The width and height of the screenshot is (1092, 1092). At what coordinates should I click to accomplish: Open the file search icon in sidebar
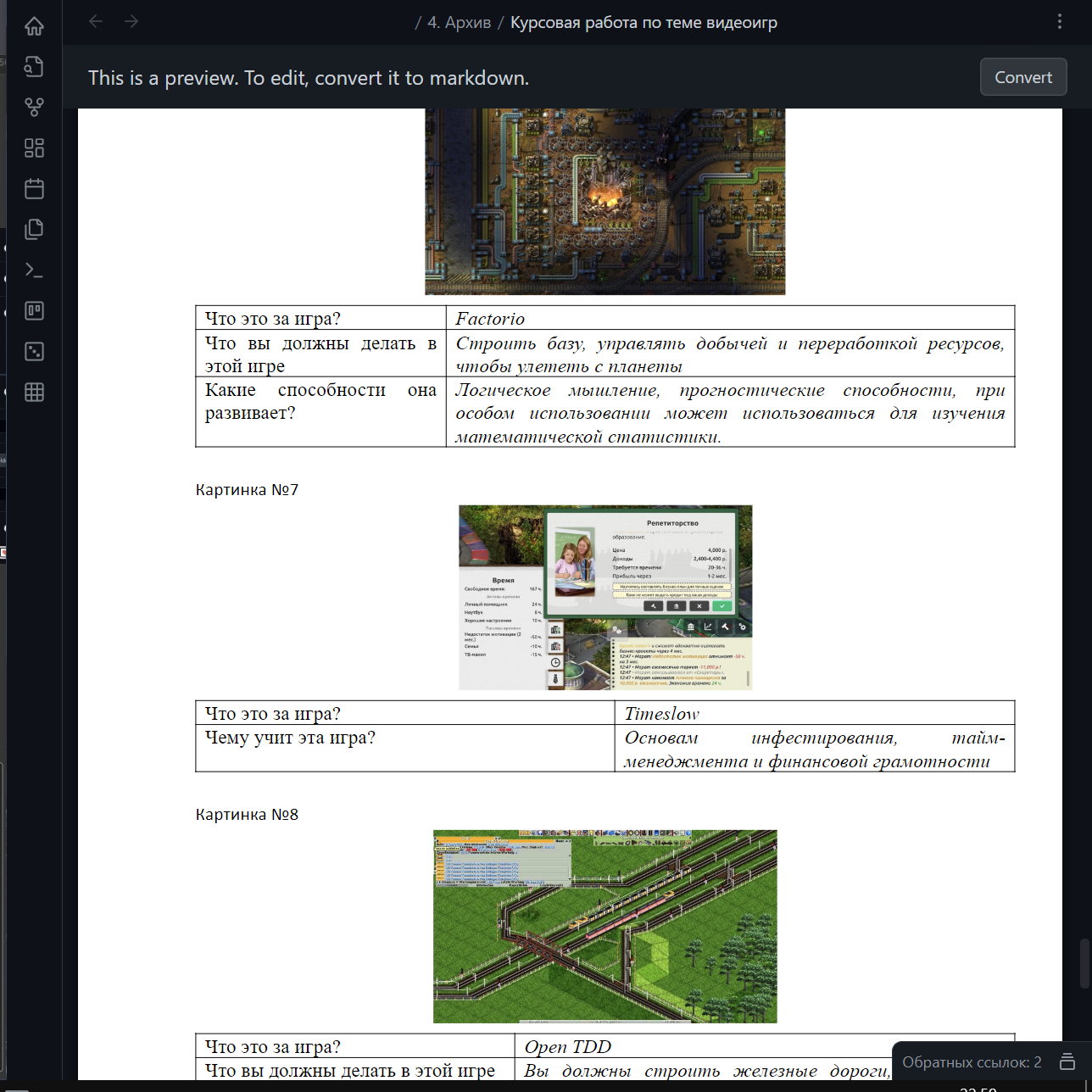tap(34, 67)
